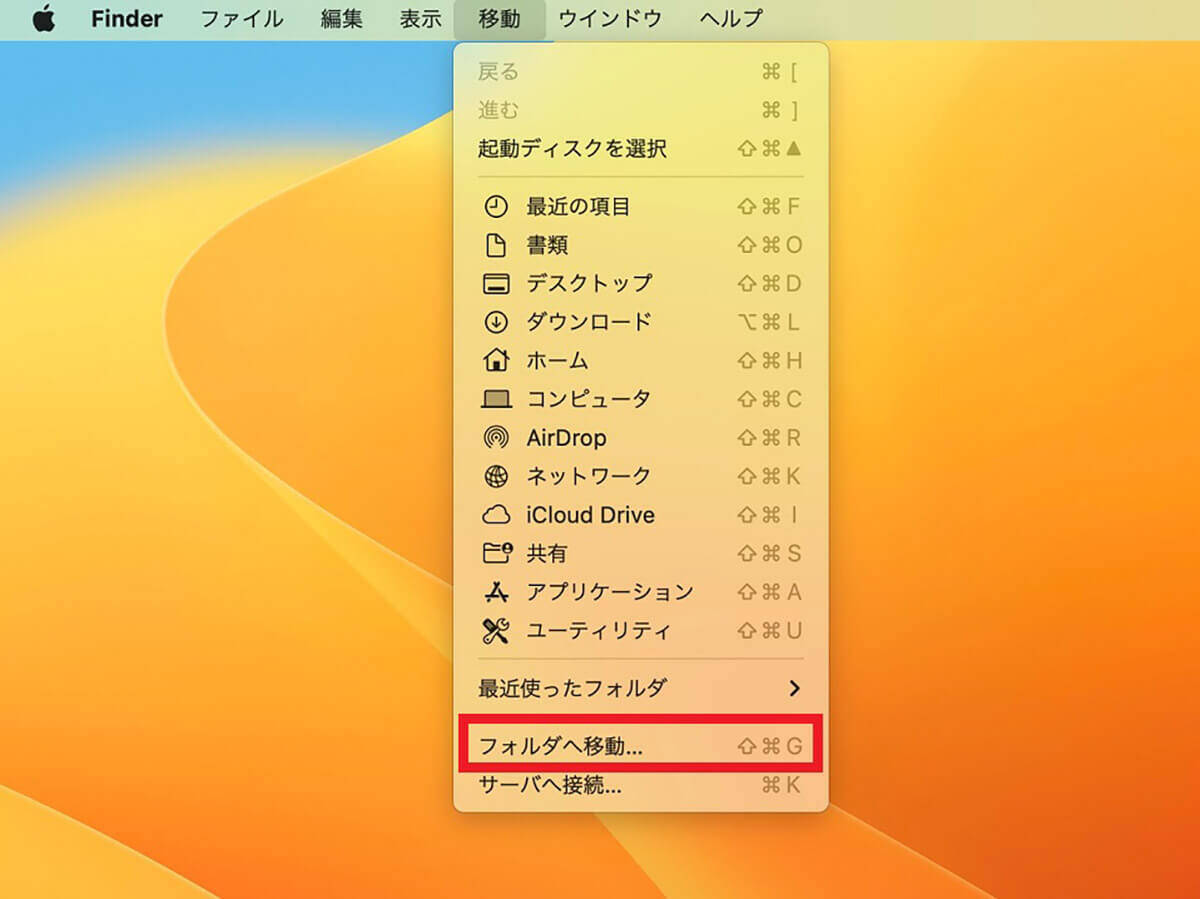This screenshot has height=899, width=1200.
Task: Click the desktop icon for デスクトップ
Action: (496, 284)
